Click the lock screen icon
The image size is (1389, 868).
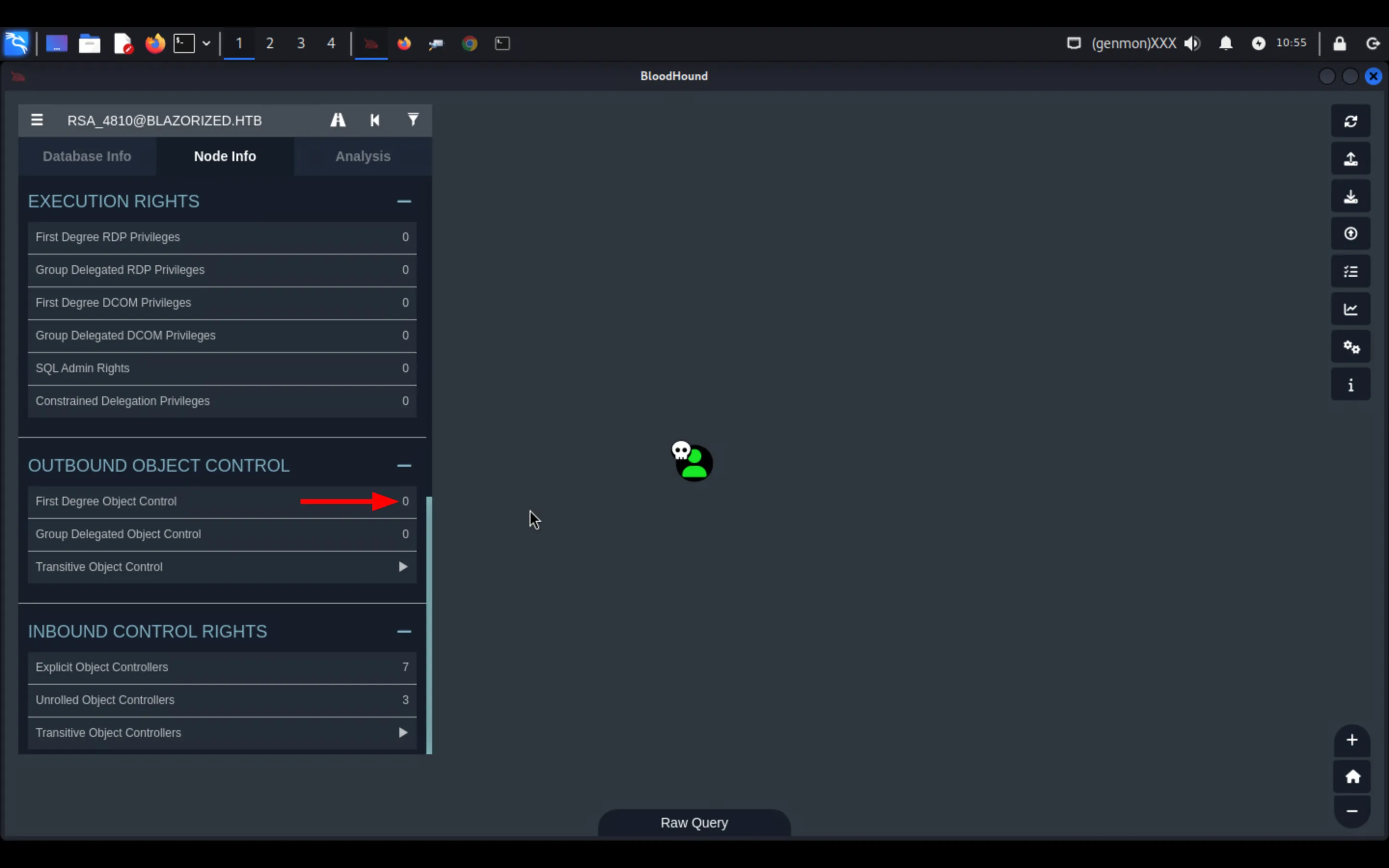1340,43
